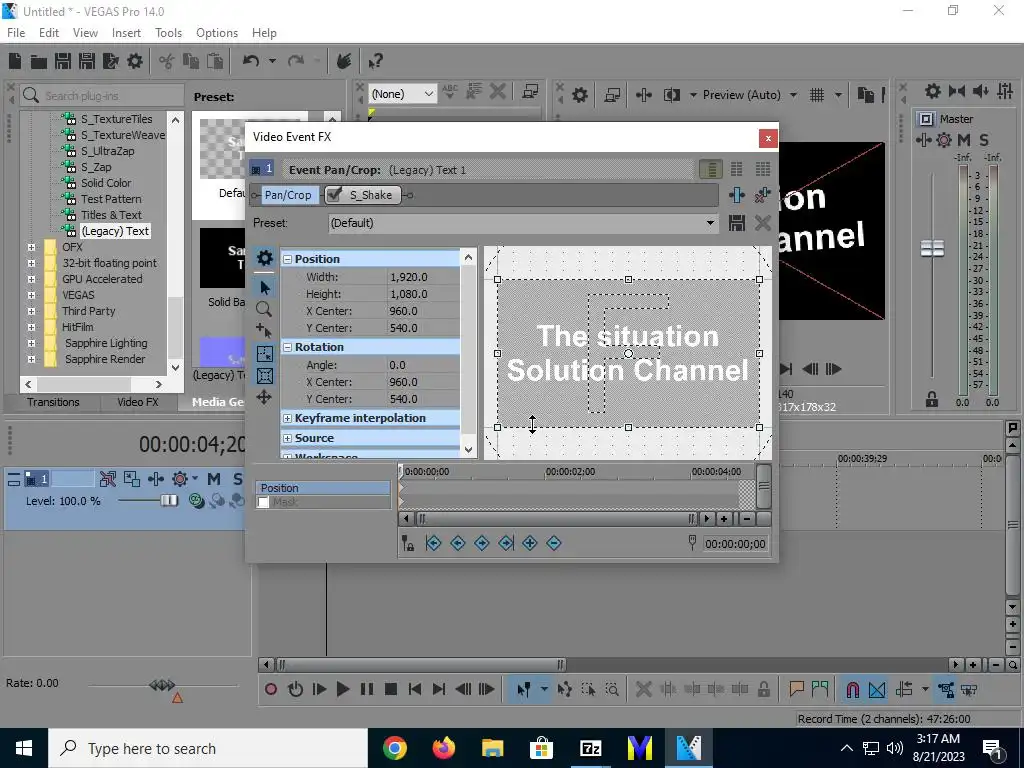1024x768 pixels.
Task: Select the S_Shake plug-in button in chain
Action: (x=370, y=195)
